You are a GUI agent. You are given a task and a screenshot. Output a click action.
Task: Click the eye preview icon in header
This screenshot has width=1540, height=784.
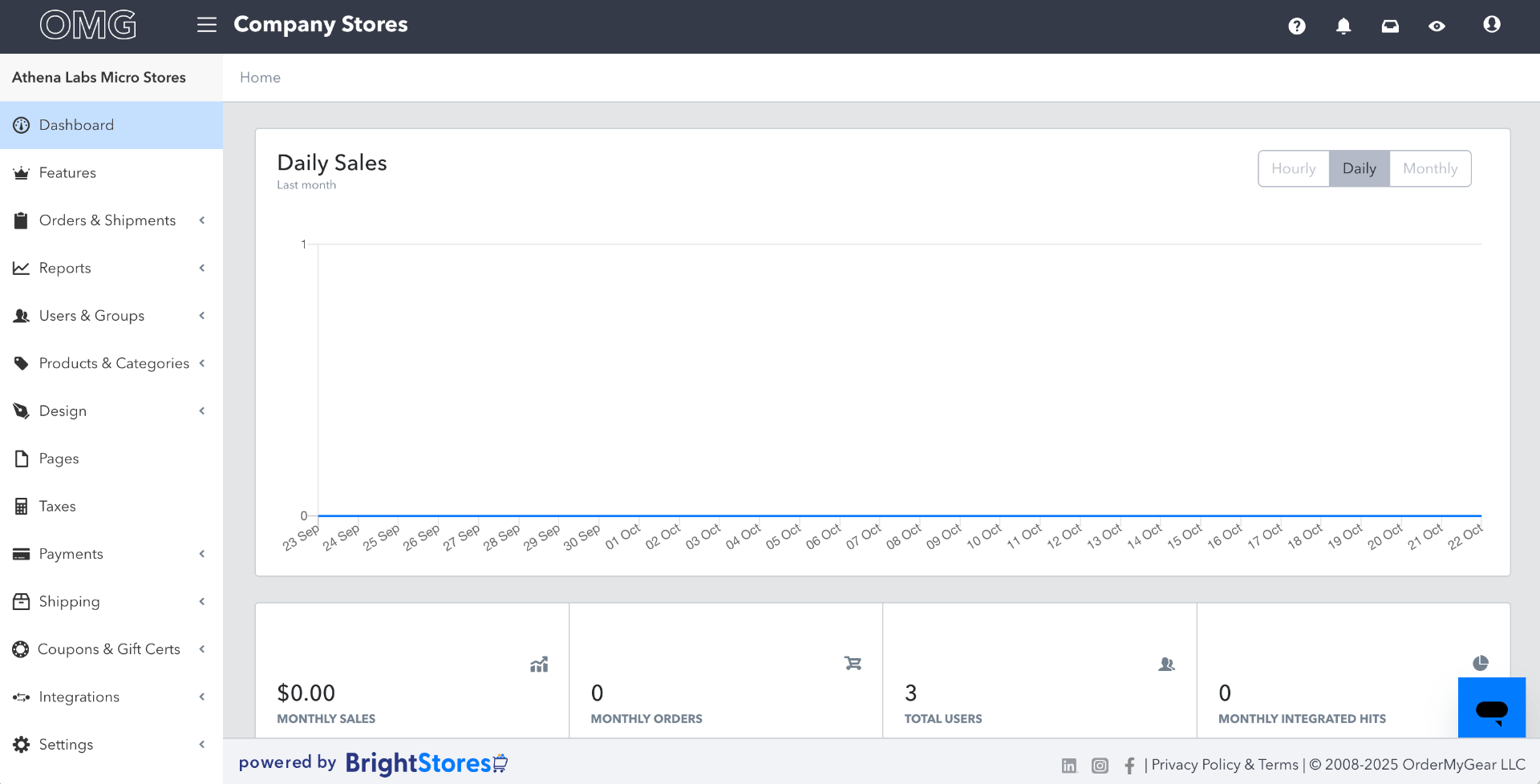click(x=1437, y=26)
